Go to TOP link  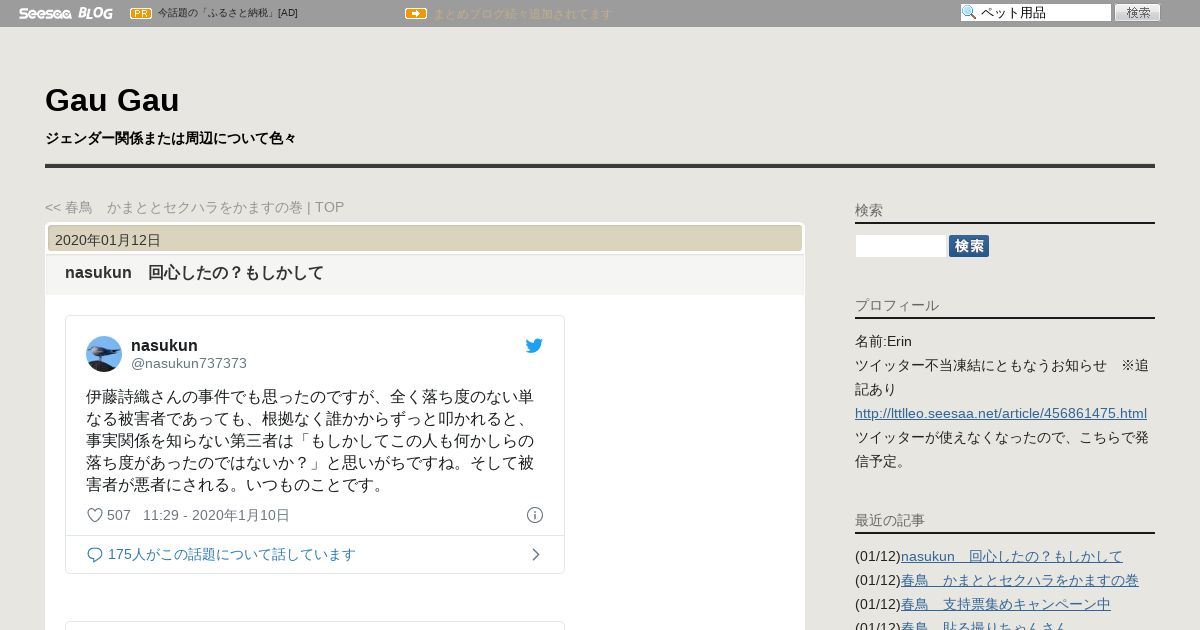pos(329,207)
